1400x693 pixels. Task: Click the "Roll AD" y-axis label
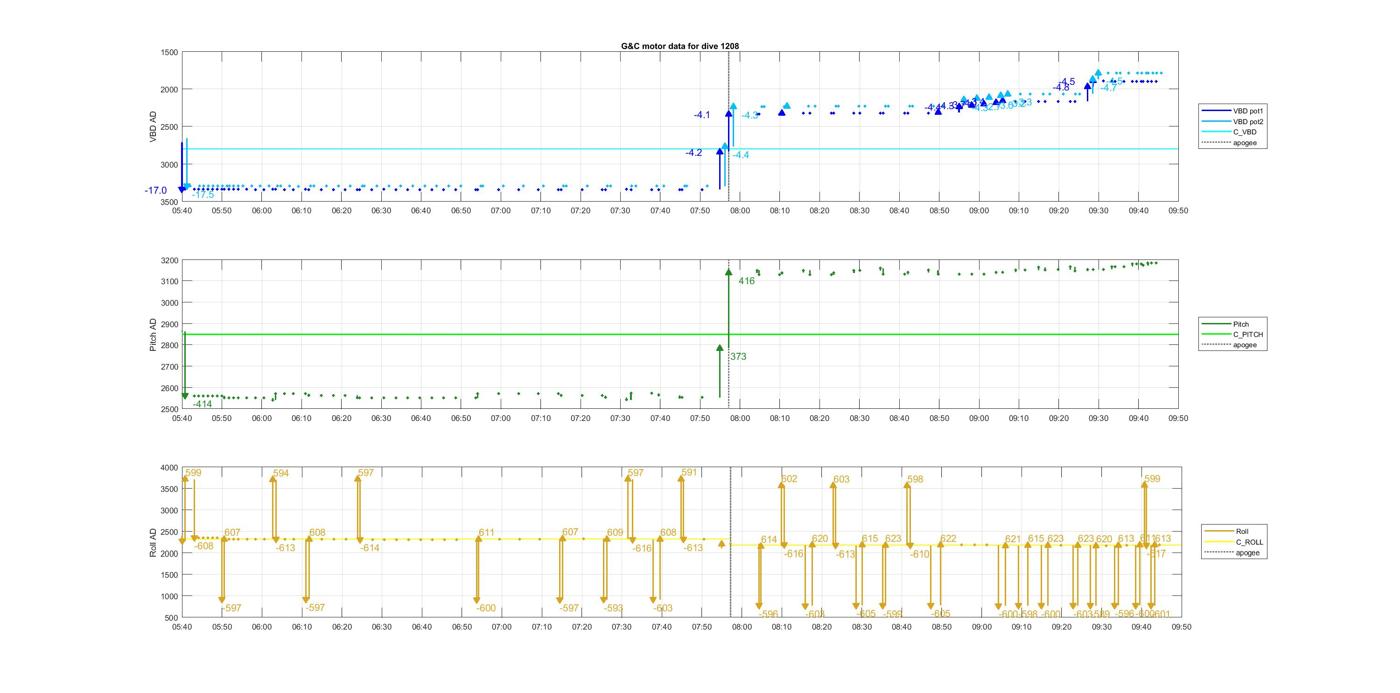153,542
